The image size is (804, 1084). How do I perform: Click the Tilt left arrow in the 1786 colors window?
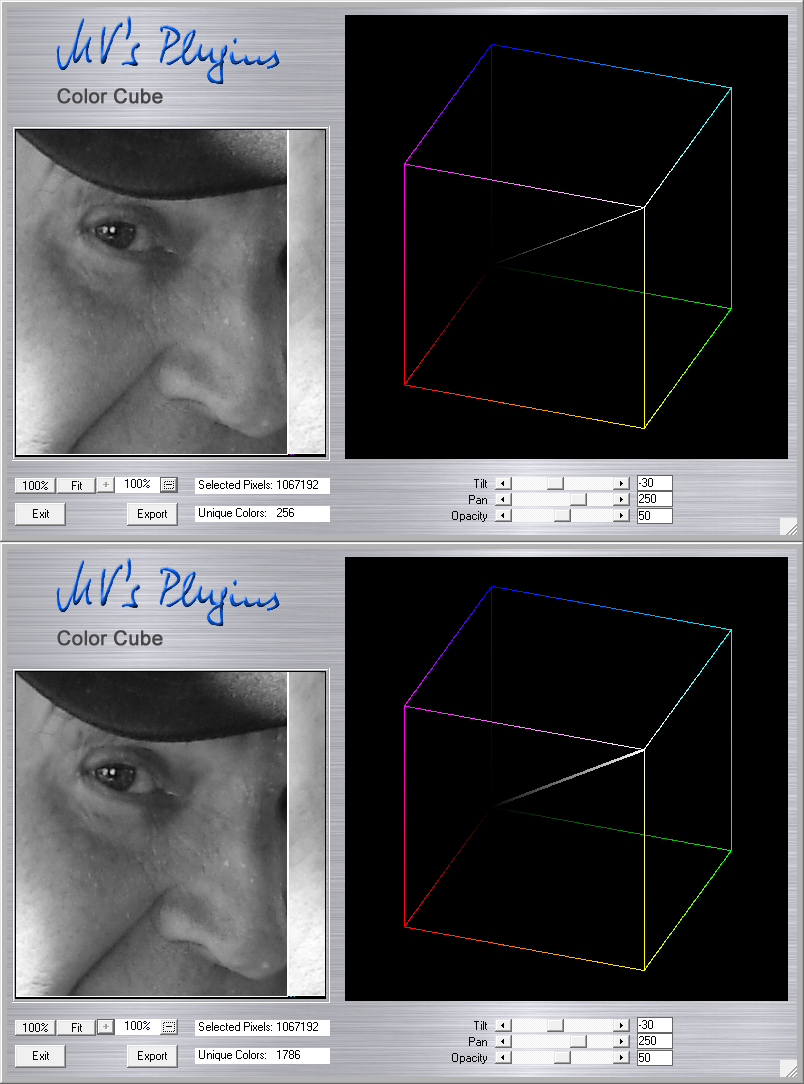(x=503, y=1025)
